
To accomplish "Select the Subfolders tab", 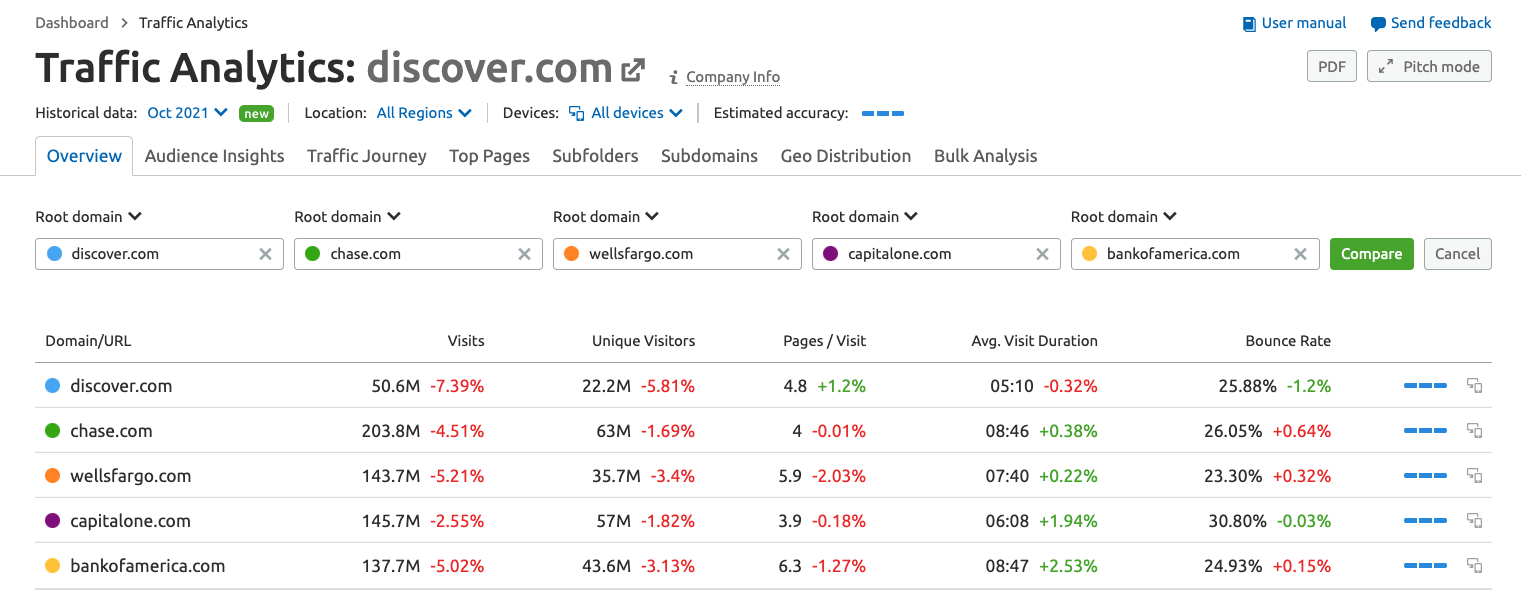I will [x=595, y=156].
